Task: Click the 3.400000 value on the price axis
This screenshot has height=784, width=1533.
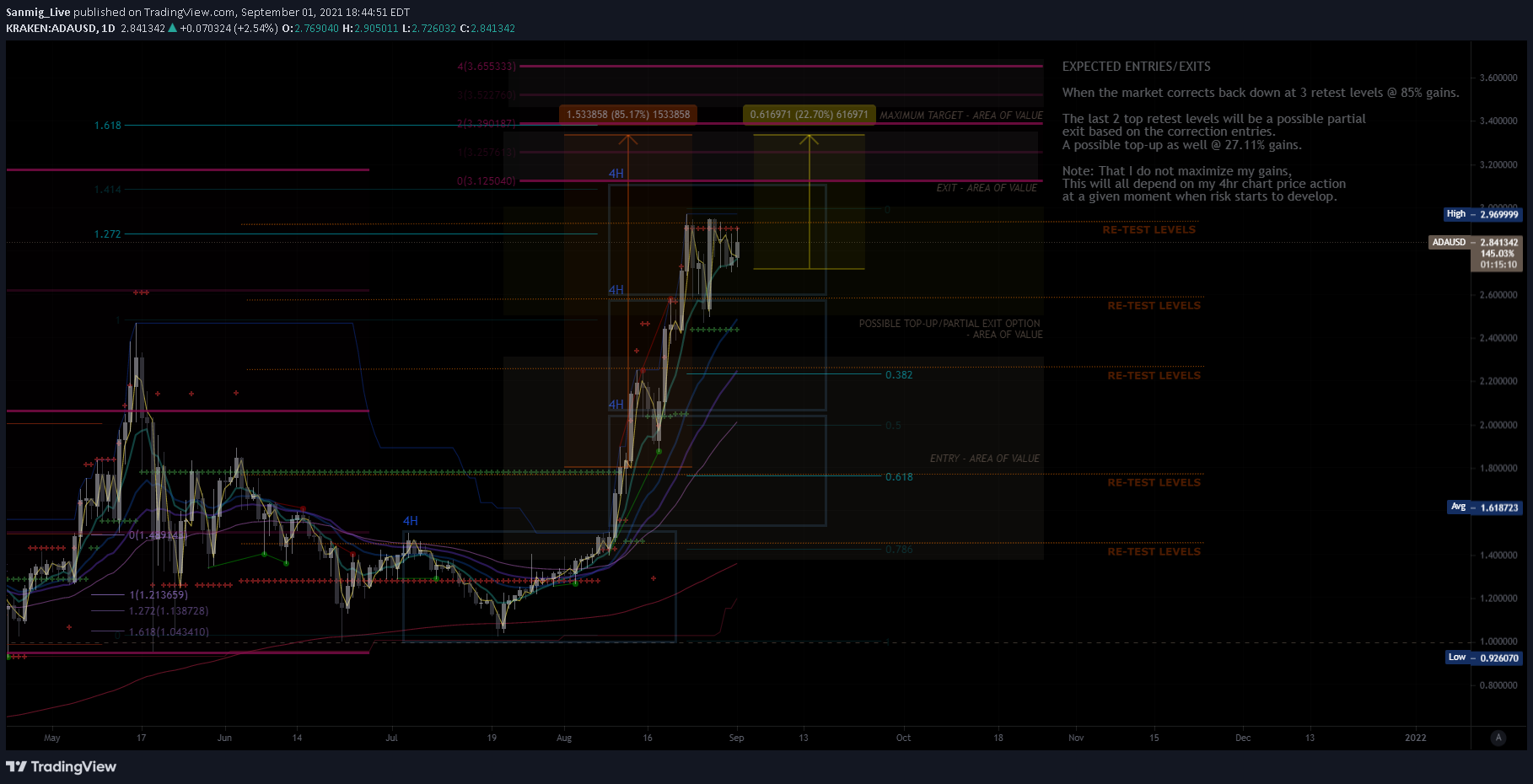Action: click(1498, 121)
